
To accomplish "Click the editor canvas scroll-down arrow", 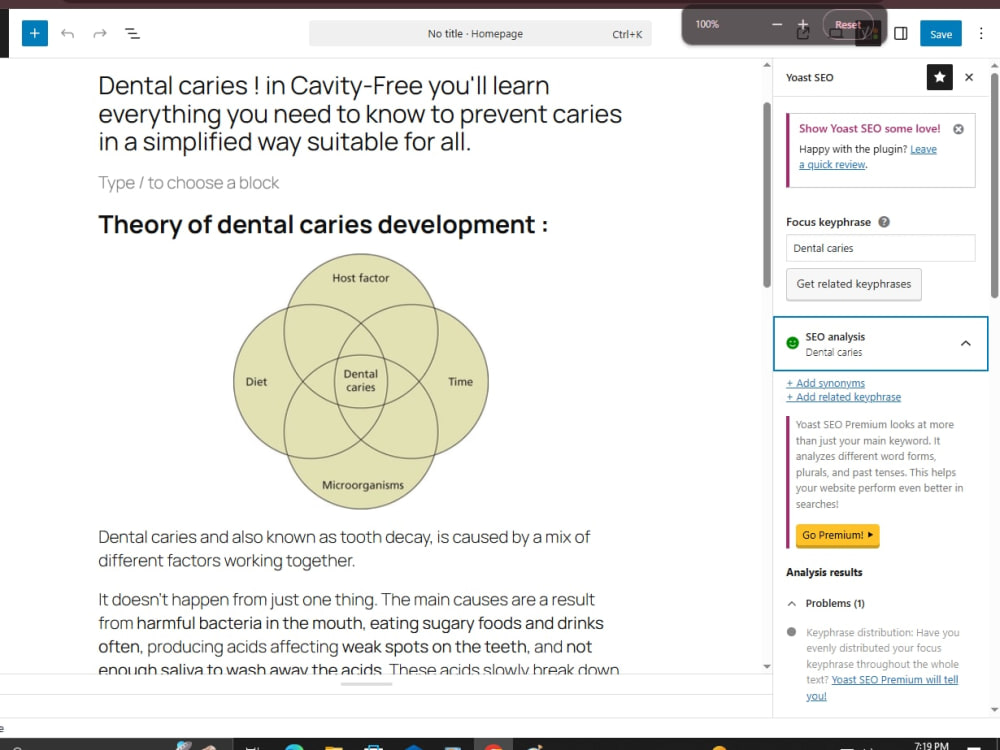I will (767, 666).
